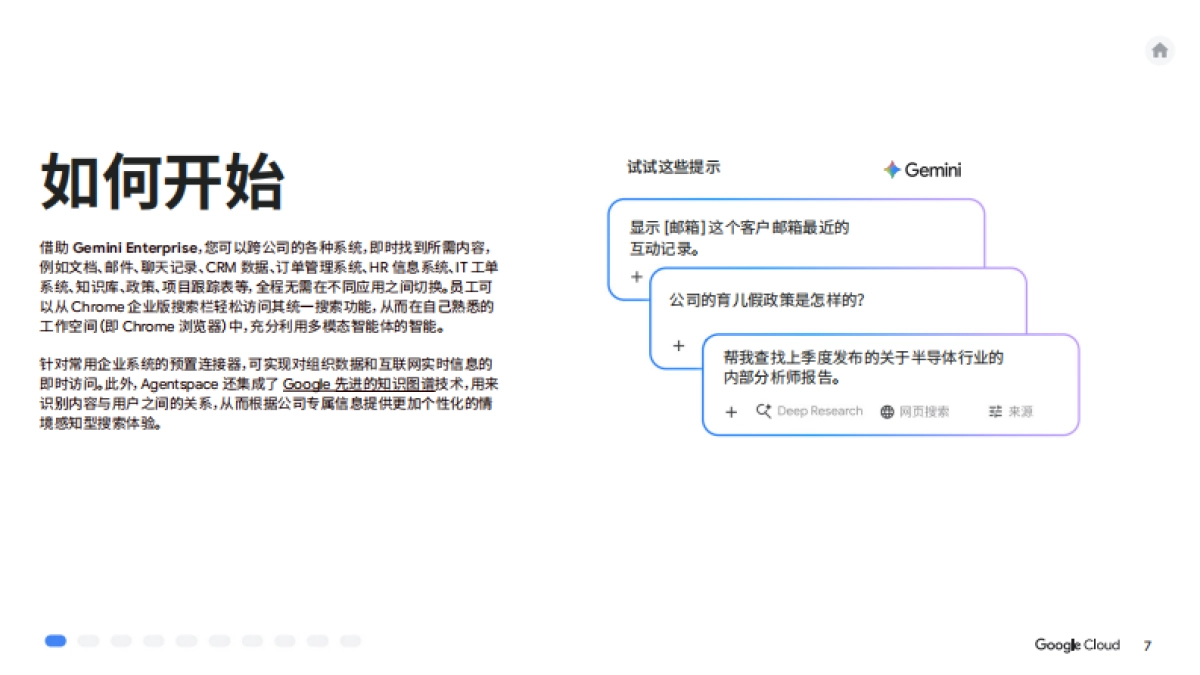Click the plus icon on the semiconductor report card

[731, 412]
